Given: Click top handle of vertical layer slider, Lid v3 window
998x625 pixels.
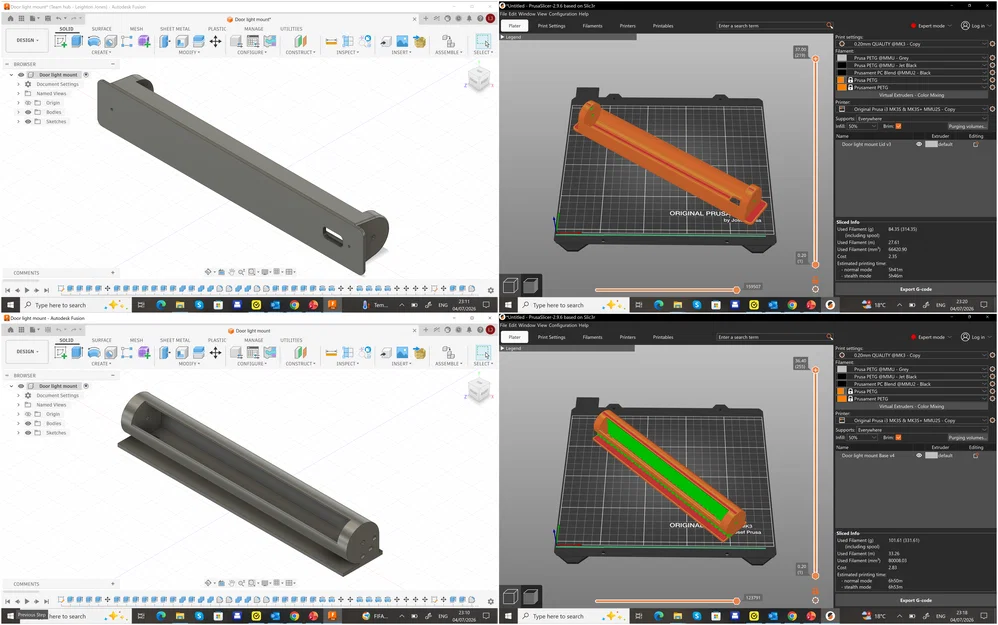Looking at the screenshot, I should coord(815,59).
